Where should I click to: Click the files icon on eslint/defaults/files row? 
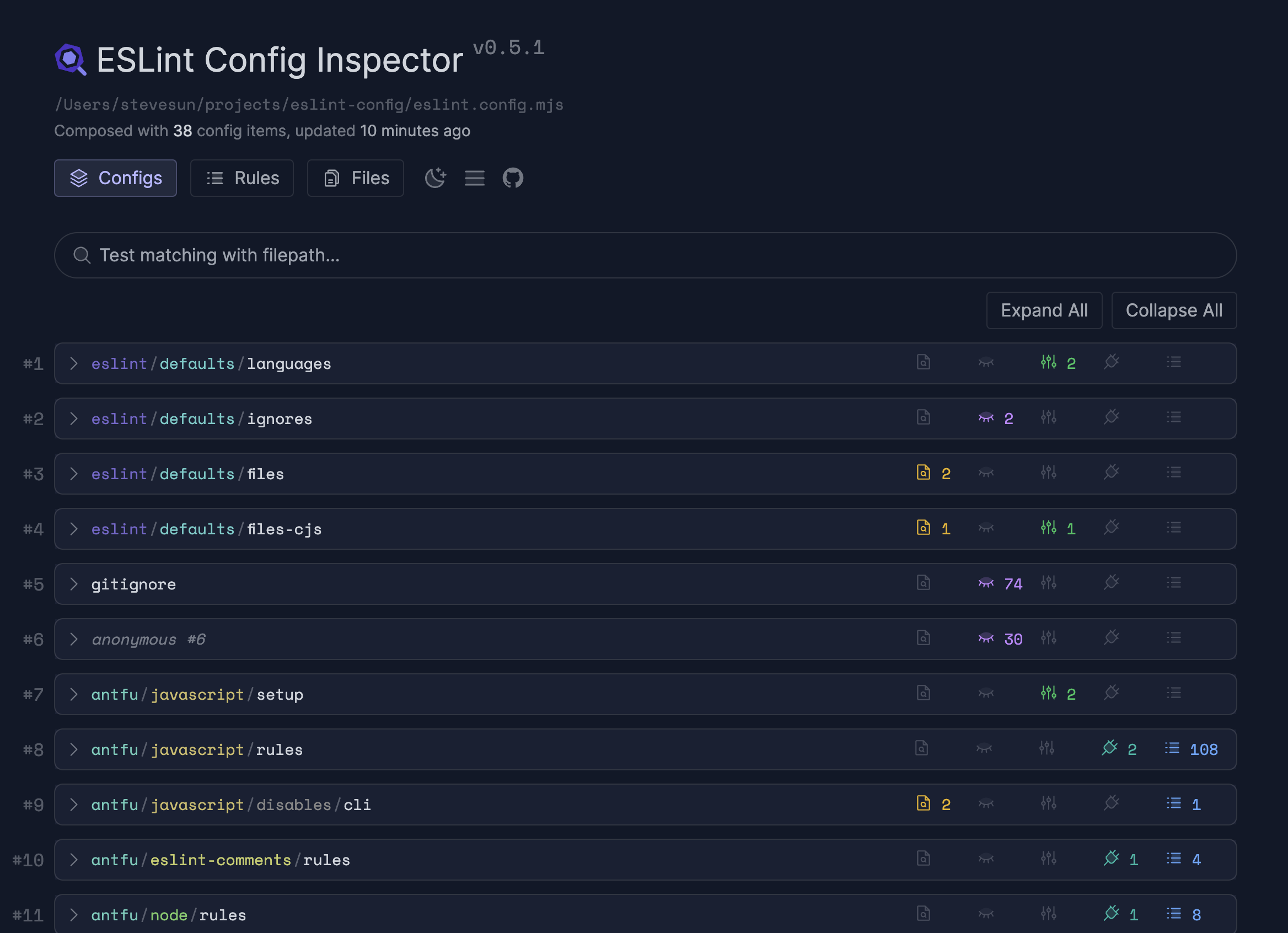click(x=924, y=473)
